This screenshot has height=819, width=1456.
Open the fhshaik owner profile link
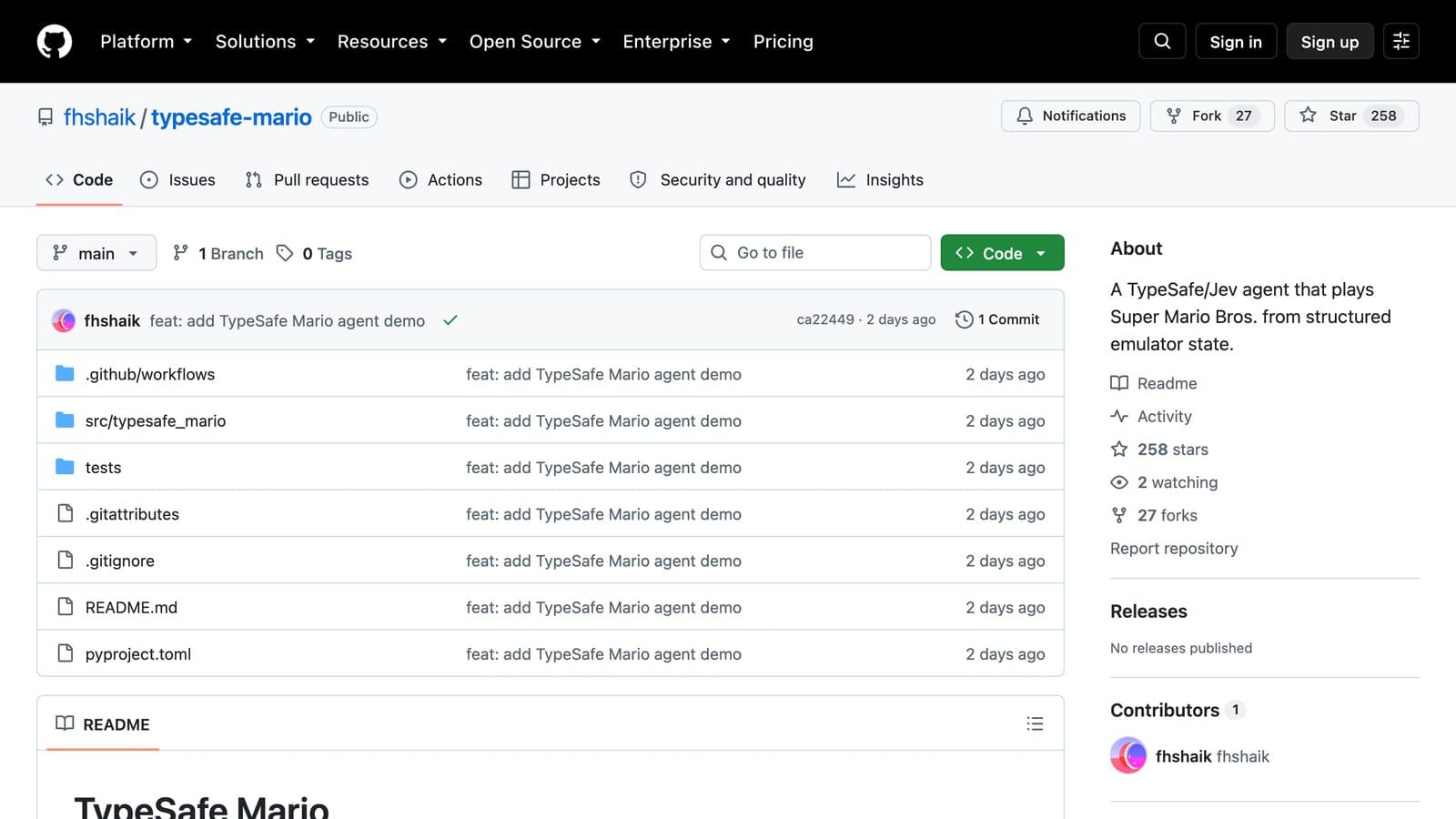point(99,117)
